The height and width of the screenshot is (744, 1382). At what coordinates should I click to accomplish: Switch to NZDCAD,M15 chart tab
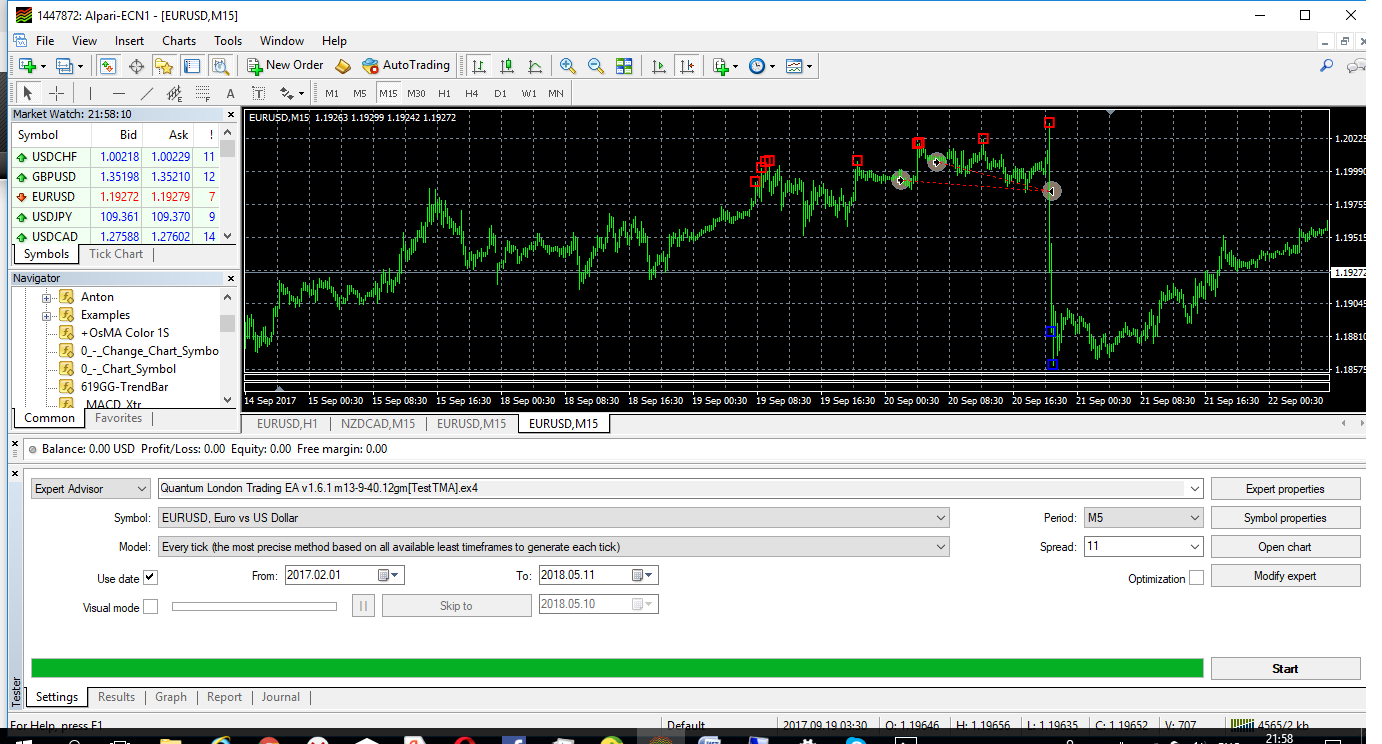pyautogui.click(x=376, y=424)
